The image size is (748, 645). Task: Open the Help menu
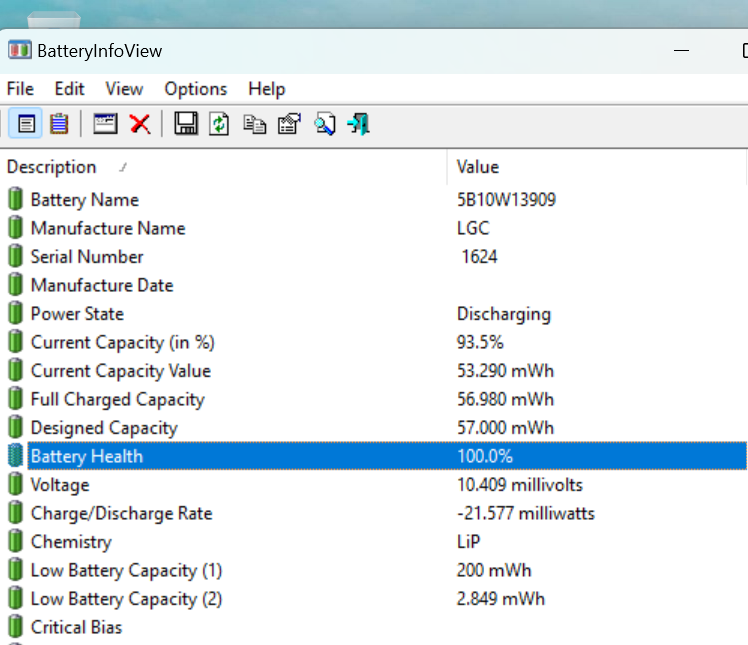267,89
